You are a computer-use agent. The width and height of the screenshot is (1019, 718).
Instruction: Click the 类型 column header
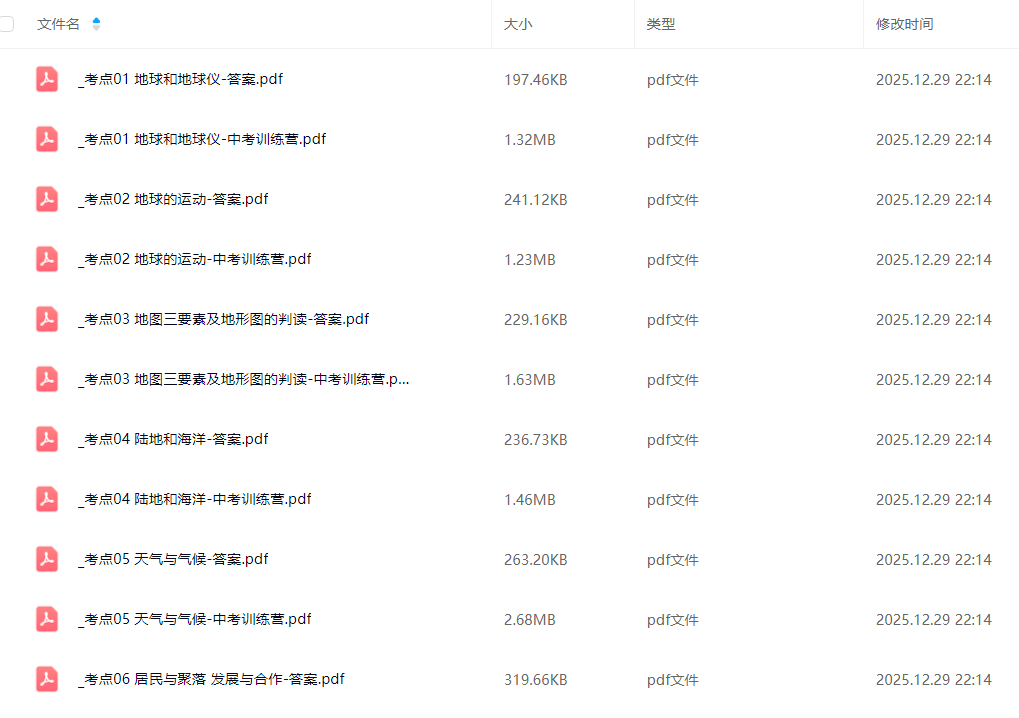pyautogui.click(x=661, y=23)
